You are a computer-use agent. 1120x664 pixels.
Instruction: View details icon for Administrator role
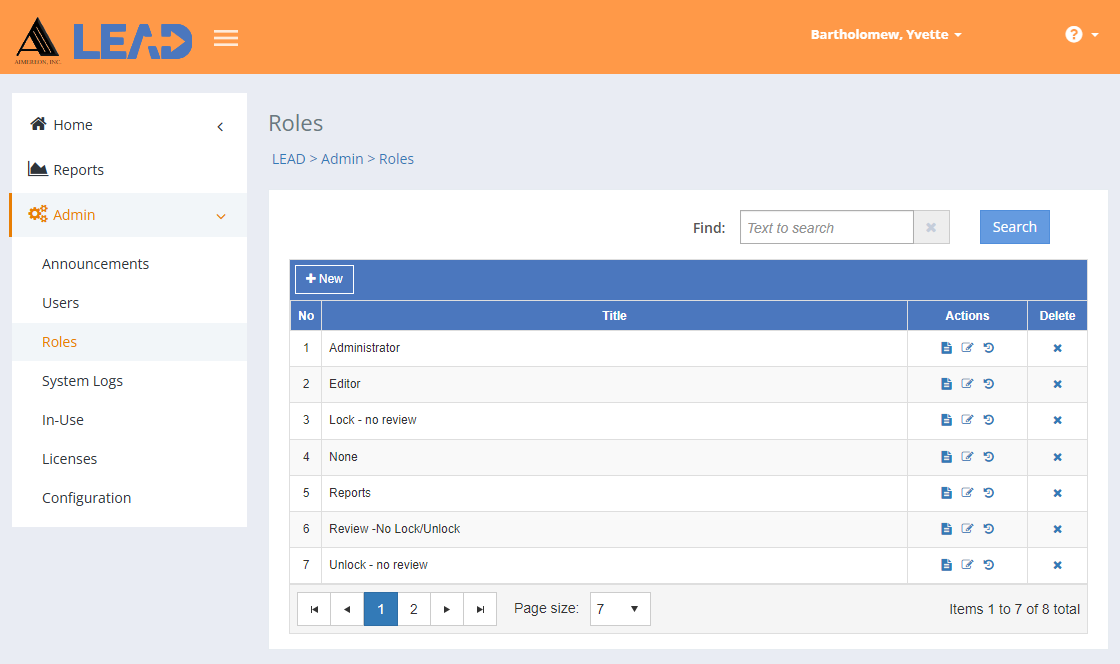click(x=946, y=348)
